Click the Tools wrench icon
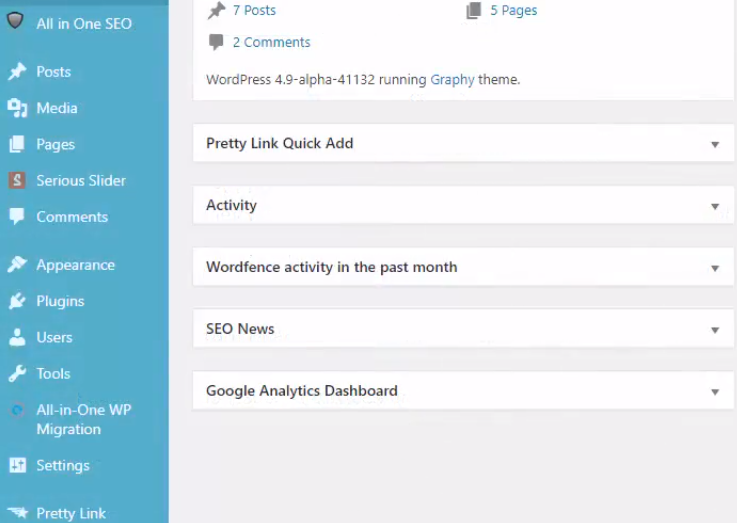Image resolution: width=737 pixels, height=523 pixels. (17, 374)
